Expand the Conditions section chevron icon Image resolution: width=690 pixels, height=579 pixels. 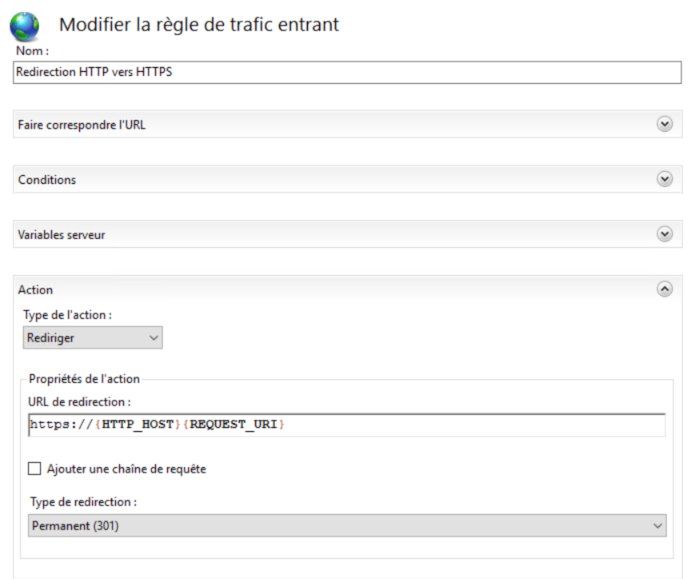[x=664, y=179]
